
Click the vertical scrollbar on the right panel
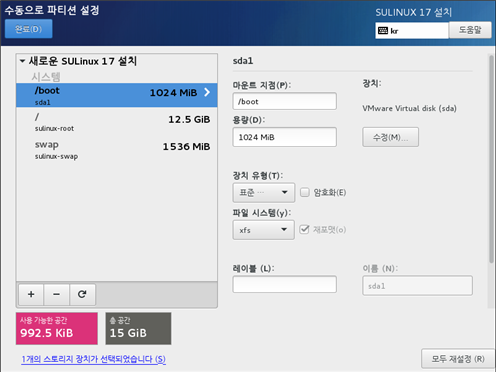coord(491,159)
